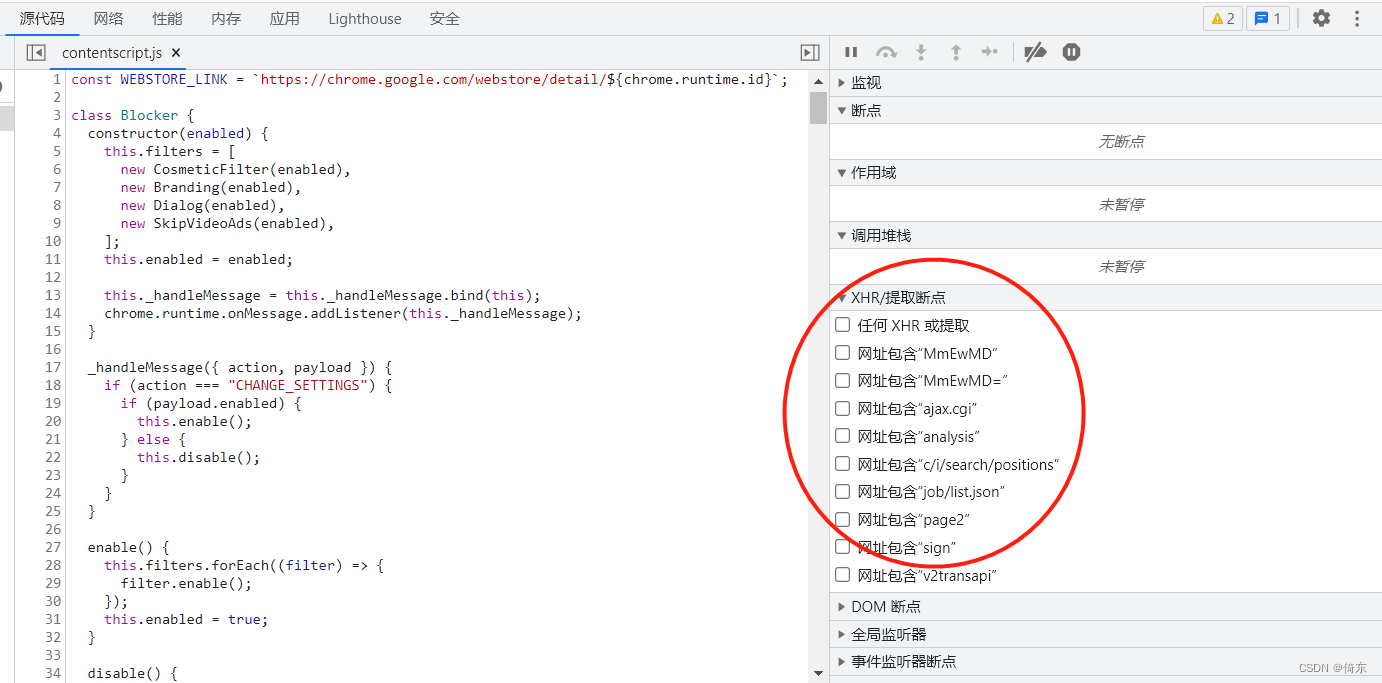Open the 性能 tab
The image size is (1382, 683).
(167, 18)
